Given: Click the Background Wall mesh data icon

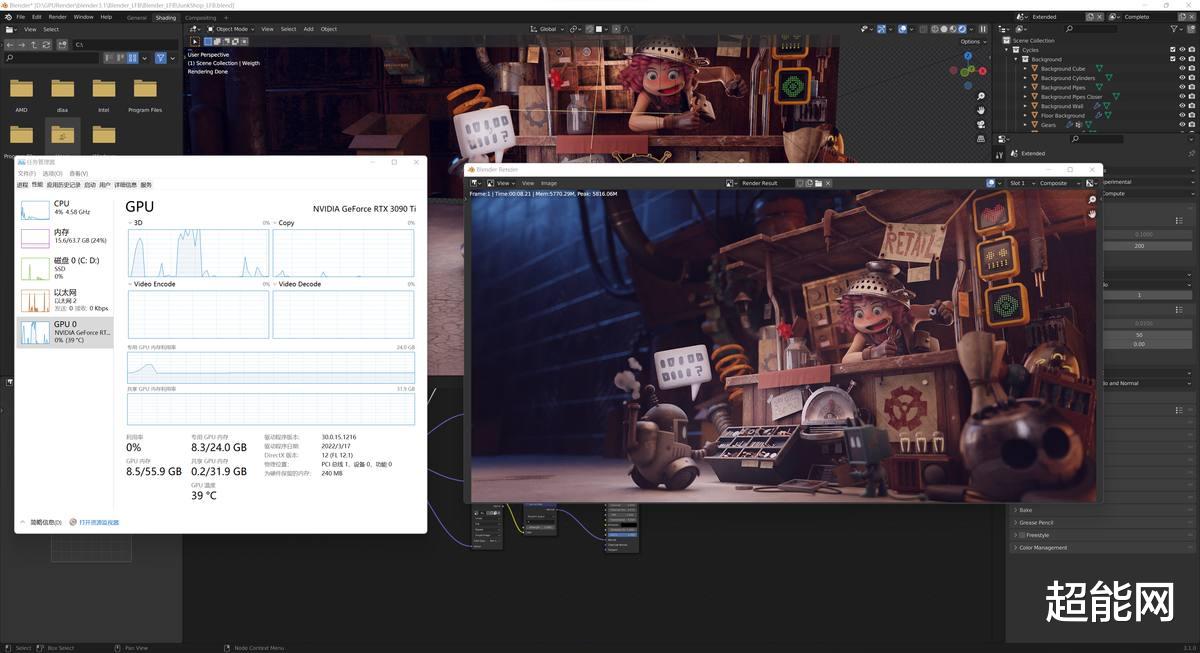Looking at the screenshot, I should [x=1106, y=106].
